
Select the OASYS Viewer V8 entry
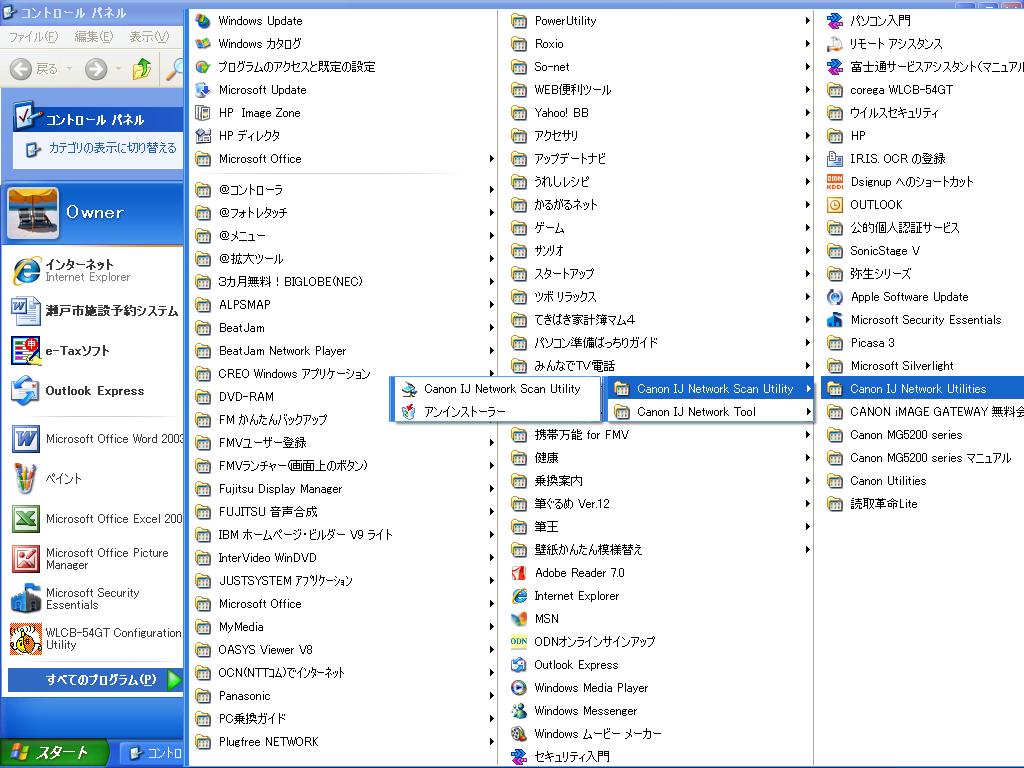pyautogui.click(x=344, y=650)
